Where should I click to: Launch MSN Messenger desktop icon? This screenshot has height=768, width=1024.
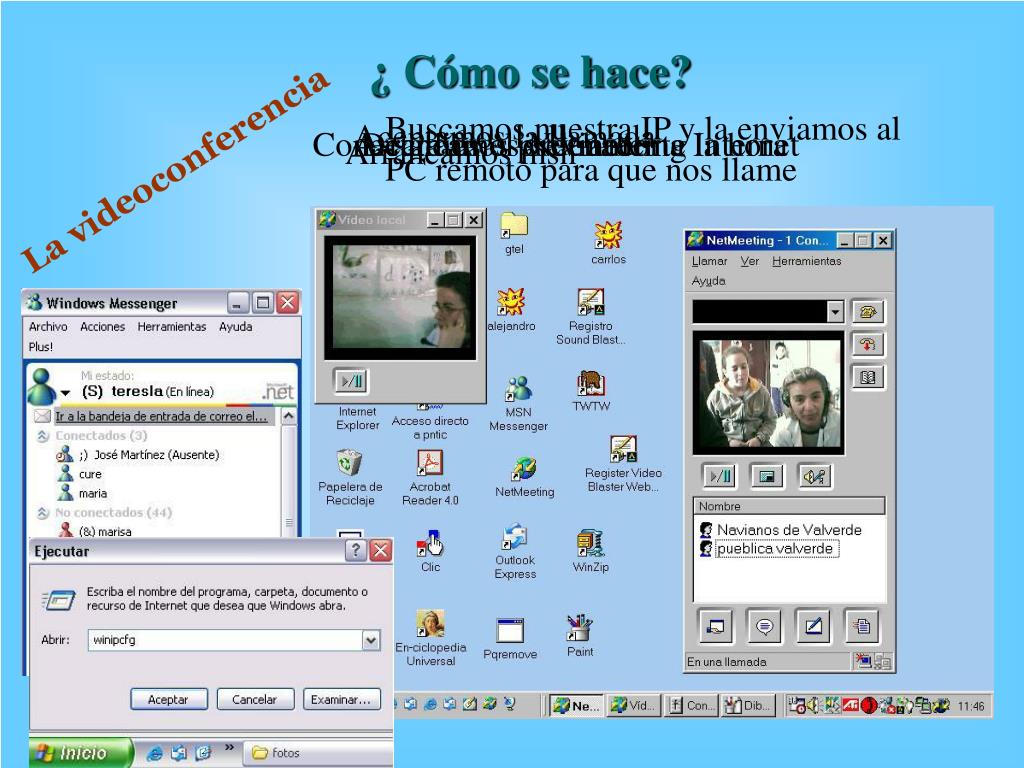coord(519,404)
